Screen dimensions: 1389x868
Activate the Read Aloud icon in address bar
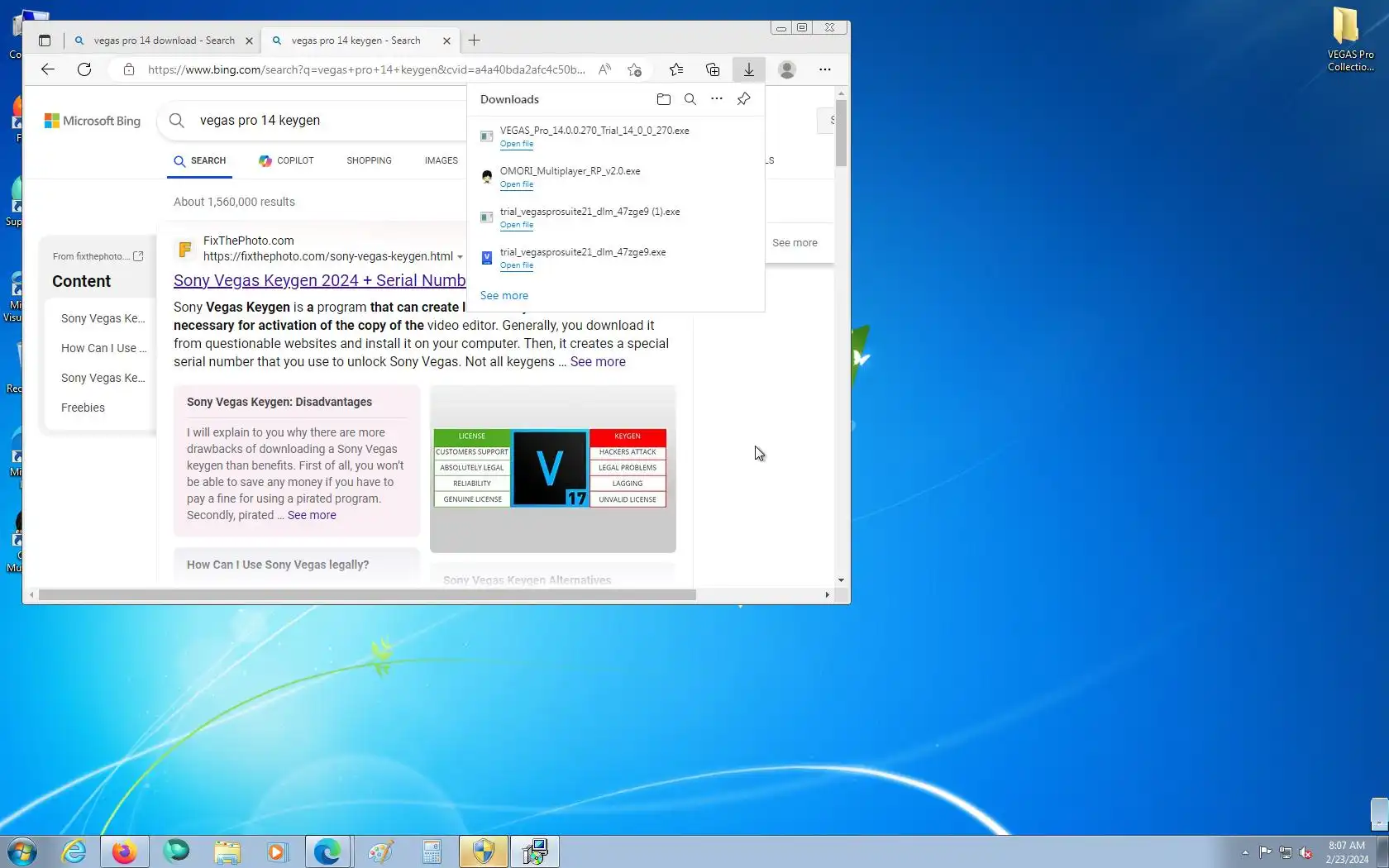click(x=605, y=69)
